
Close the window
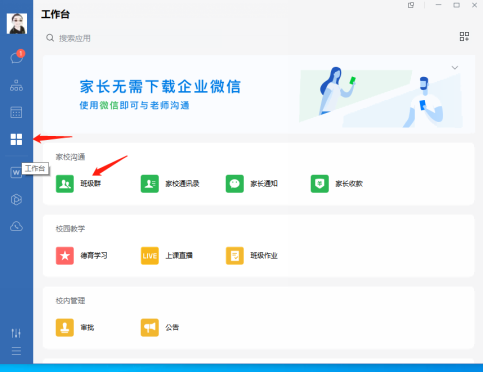pyautogui.click(x=475, y=5)
